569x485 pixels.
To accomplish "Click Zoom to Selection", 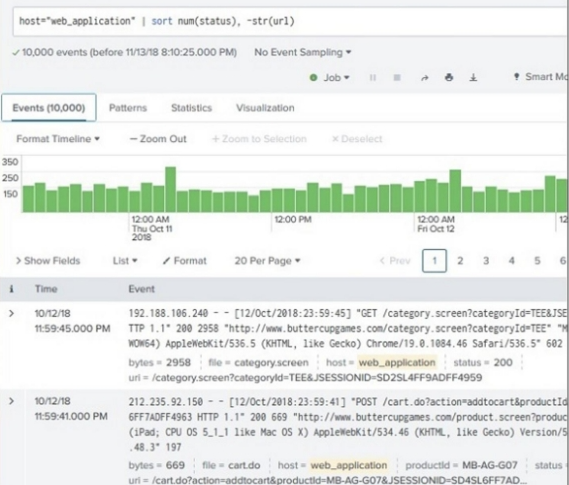I will tap(259, 139).
